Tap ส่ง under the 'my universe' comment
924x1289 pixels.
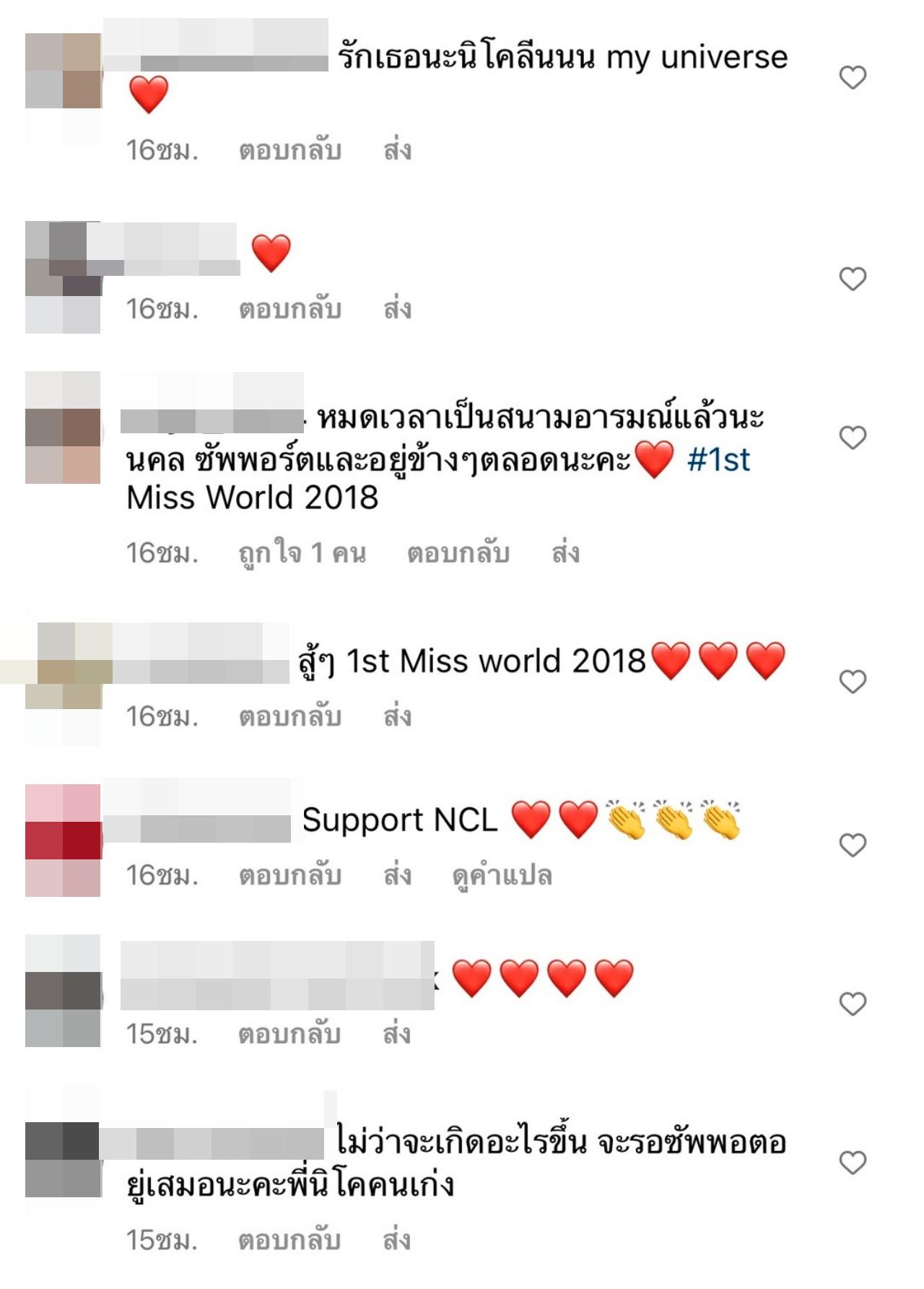click(397, 150)
